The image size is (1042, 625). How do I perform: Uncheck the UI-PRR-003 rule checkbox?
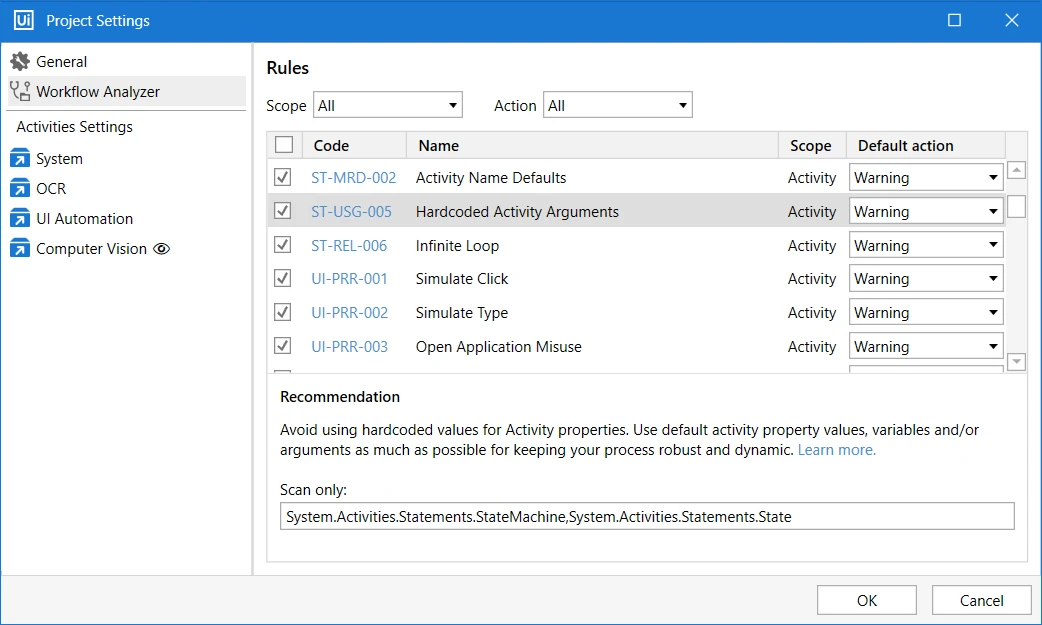pyautogui.click(x=282, y=346)
